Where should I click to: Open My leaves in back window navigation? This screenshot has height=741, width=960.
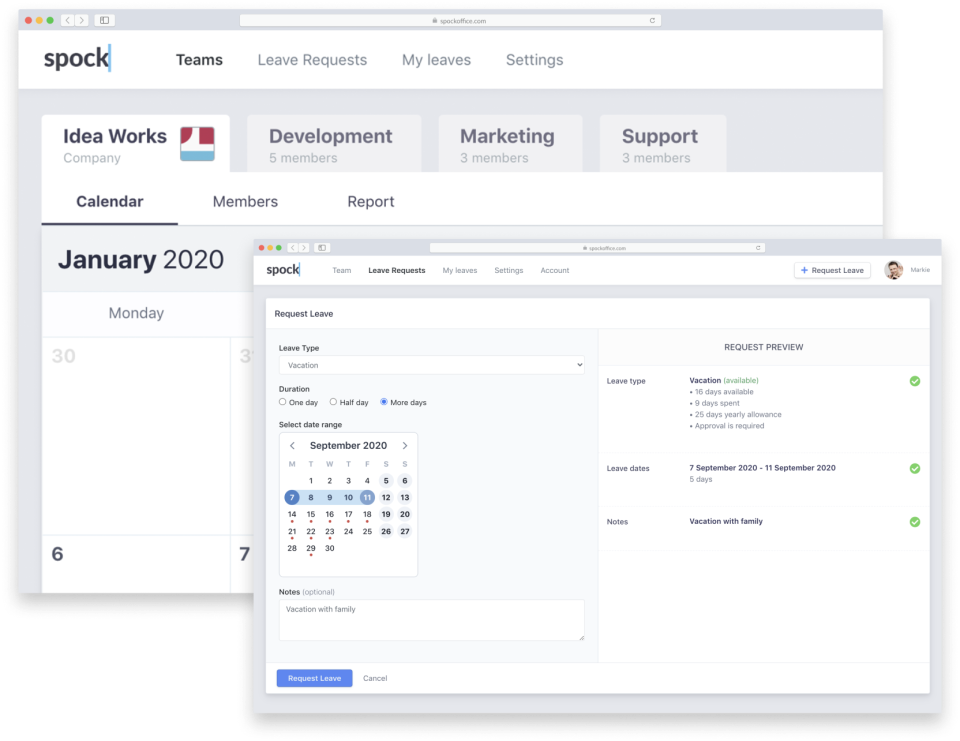(x=437, y=59)
